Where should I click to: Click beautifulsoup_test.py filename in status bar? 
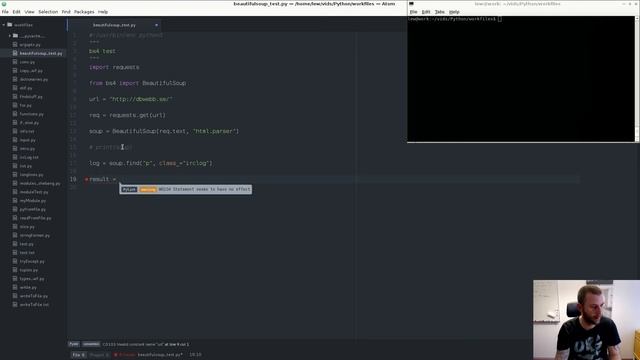tap(160, 355)
